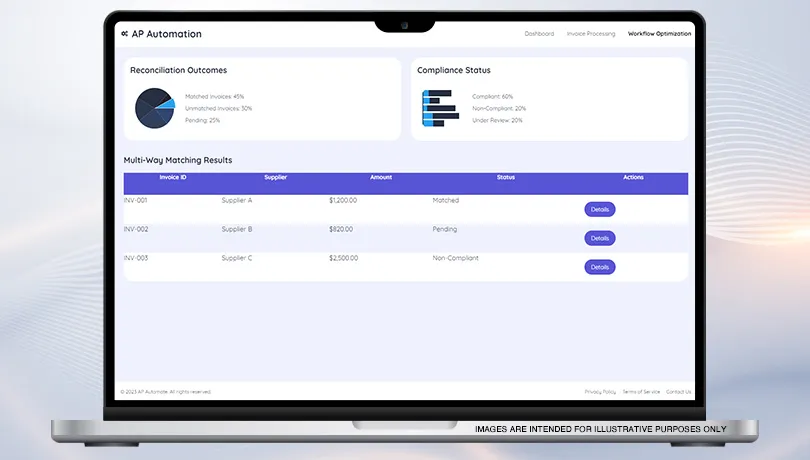Sort by the Invoice ID column header
Screen dimensions: 810x460
[x=173, y=178]
